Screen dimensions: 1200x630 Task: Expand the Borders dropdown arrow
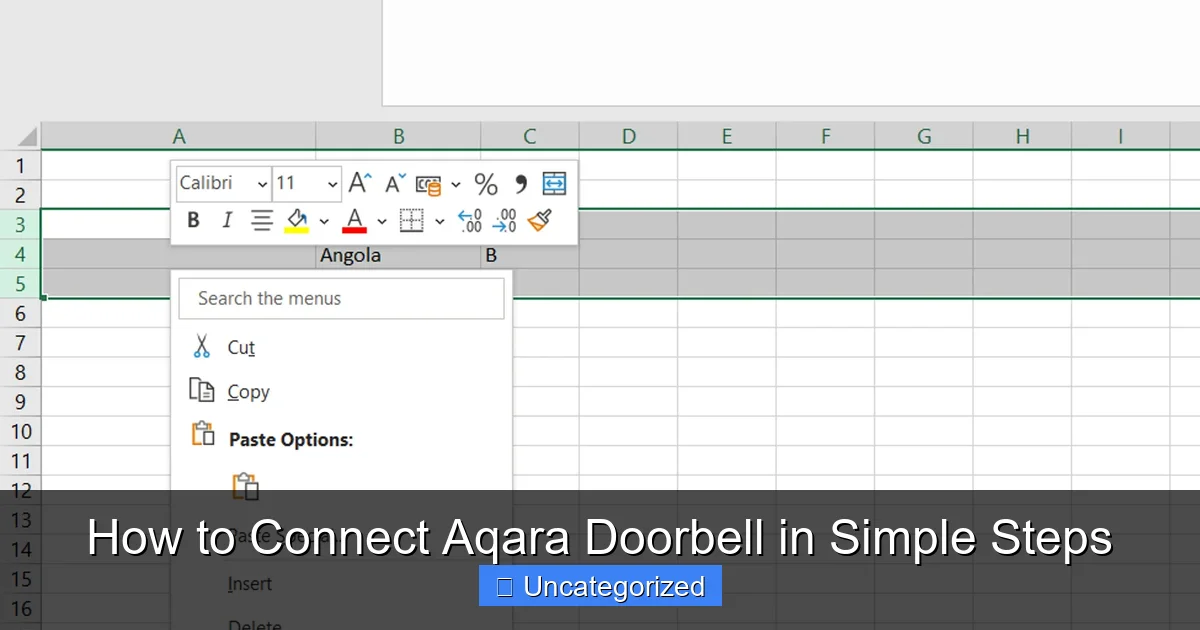(x=440, y=220)
